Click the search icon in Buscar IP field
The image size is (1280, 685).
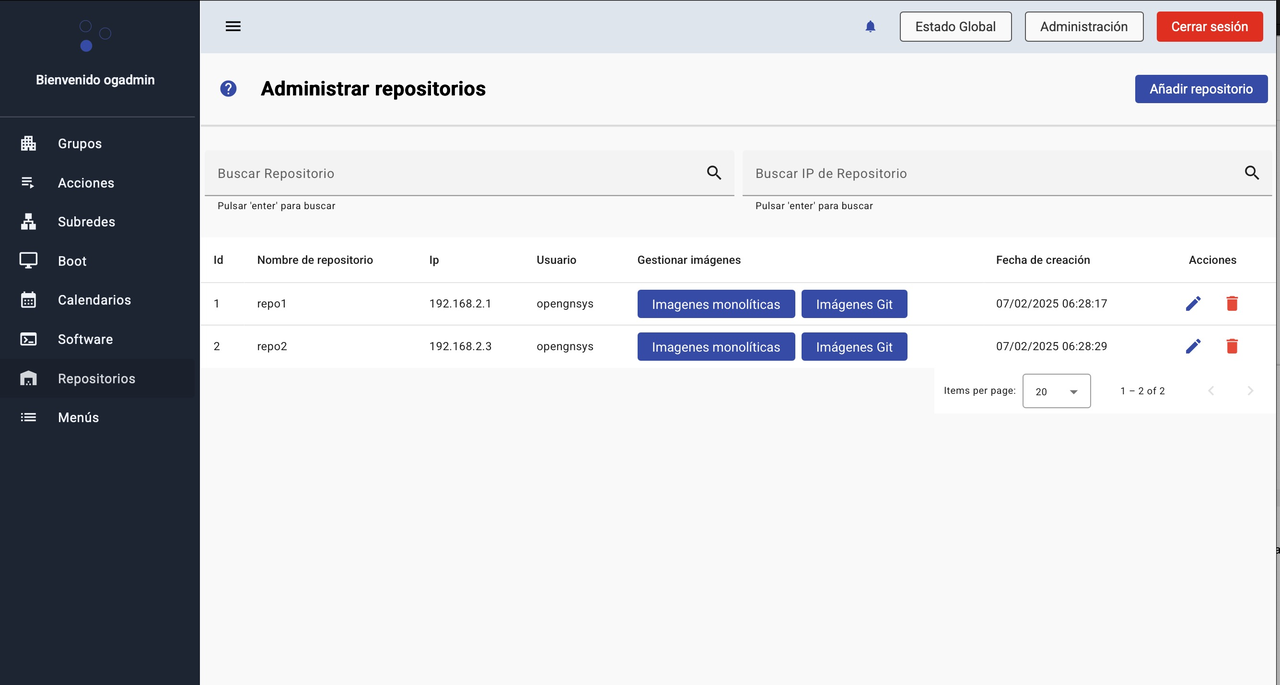(x=1252, y=173)
